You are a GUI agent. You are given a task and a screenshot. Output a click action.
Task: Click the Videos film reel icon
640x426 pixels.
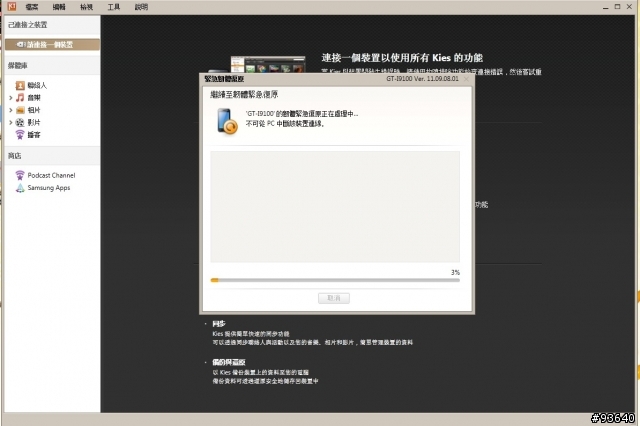(x=20, y=122)
